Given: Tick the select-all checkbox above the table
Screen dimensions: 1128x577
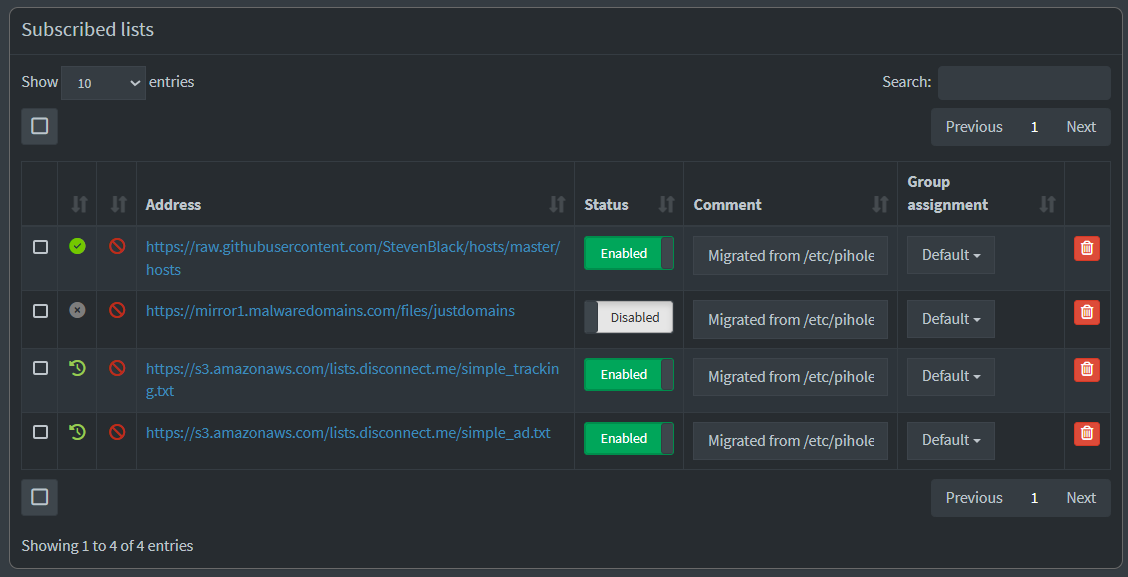Looking at the screenshot, I should [40, 126].
